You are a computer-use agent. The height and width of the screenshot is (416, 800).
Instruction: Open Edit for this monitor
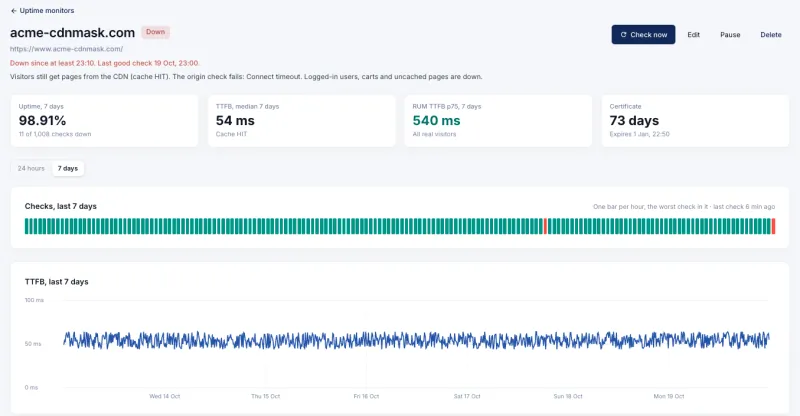coord(693,35)
